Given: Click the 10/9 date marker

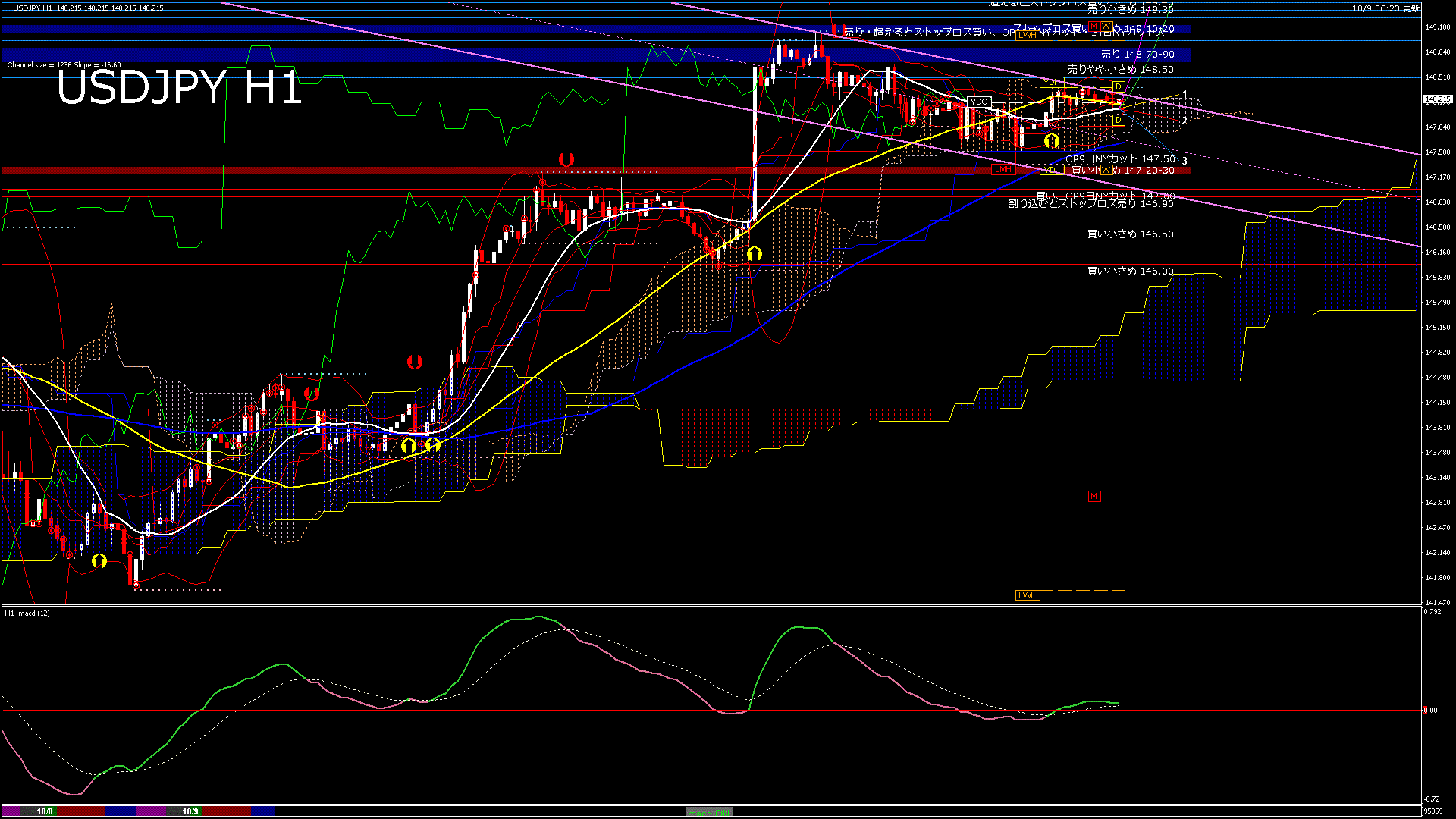Looking at the screenshot, I should pyautogui.click(x=190, y=811).
